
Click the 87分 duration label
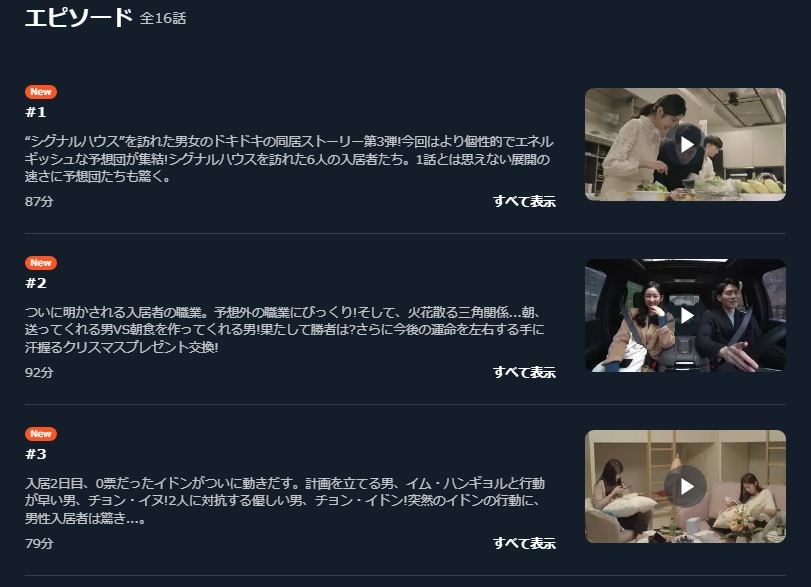pos(39,201)
